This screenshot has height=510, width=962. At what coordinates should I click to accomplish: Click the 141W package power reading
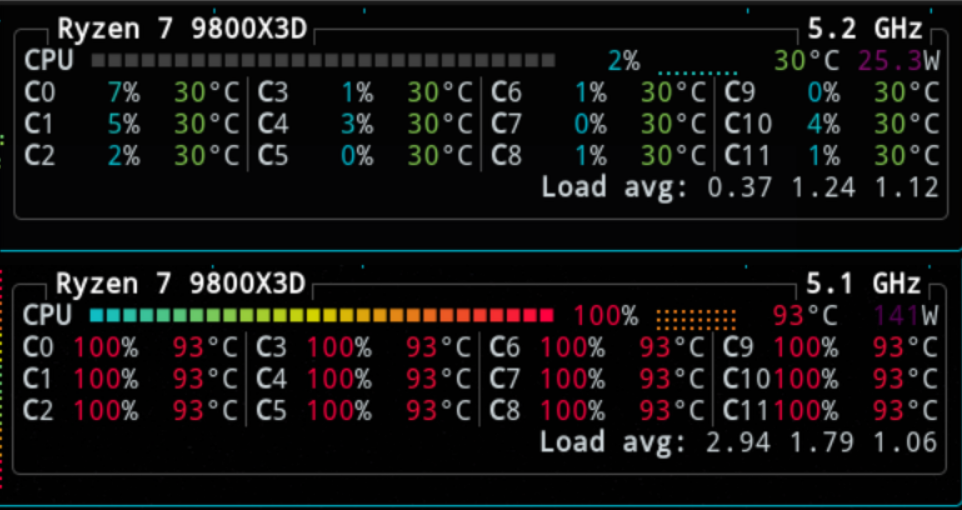tap(906, 316)
